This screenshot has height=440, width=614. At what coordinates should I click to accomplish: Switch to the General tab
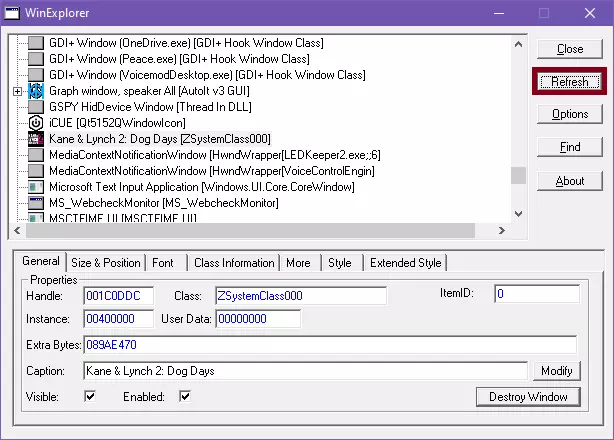[41, 261]
